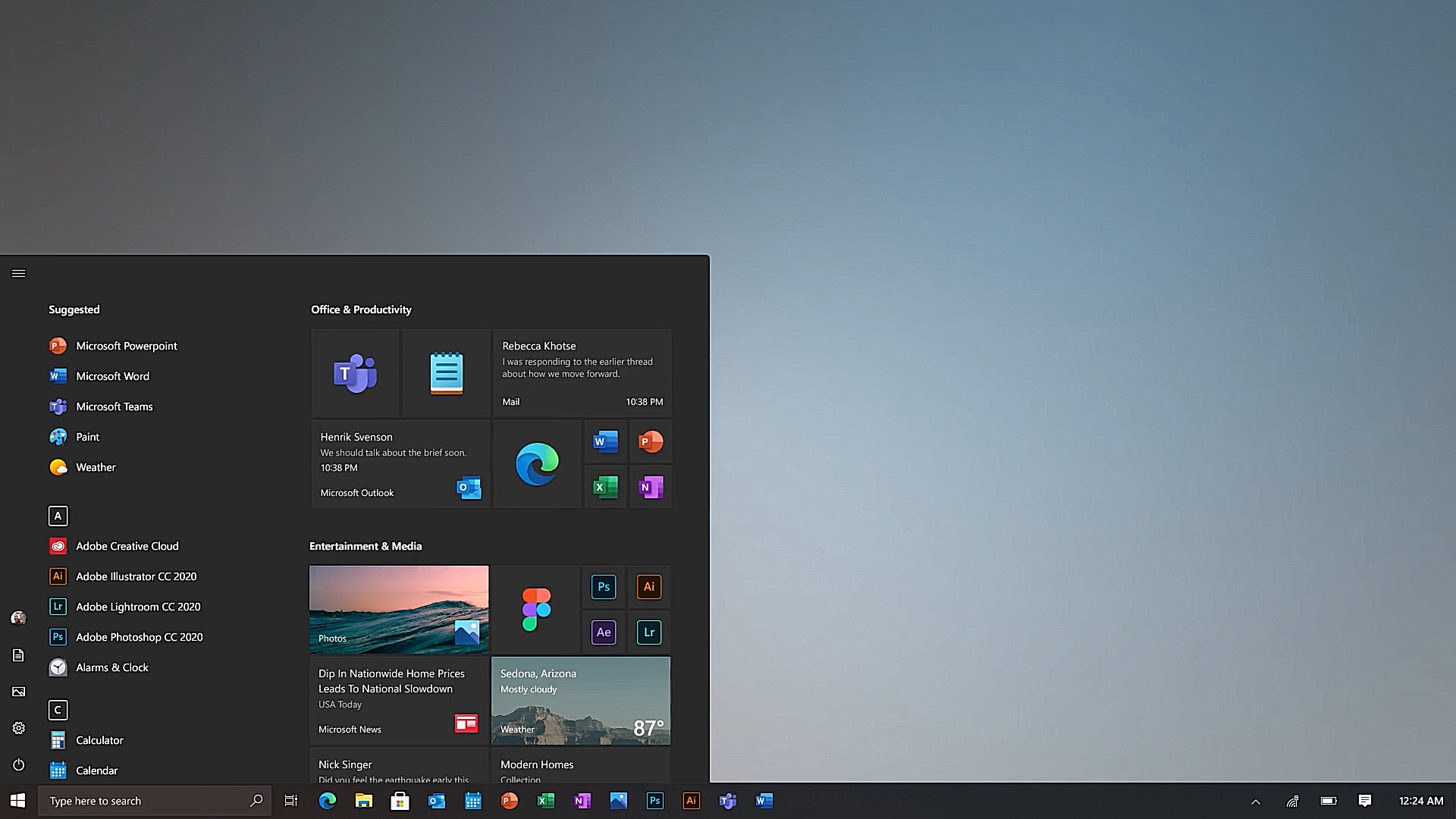Open Adobe Photoshop CC 2020
This screenshot has height=819, width=1456.
pyautogui.click(x=139, y=637)
